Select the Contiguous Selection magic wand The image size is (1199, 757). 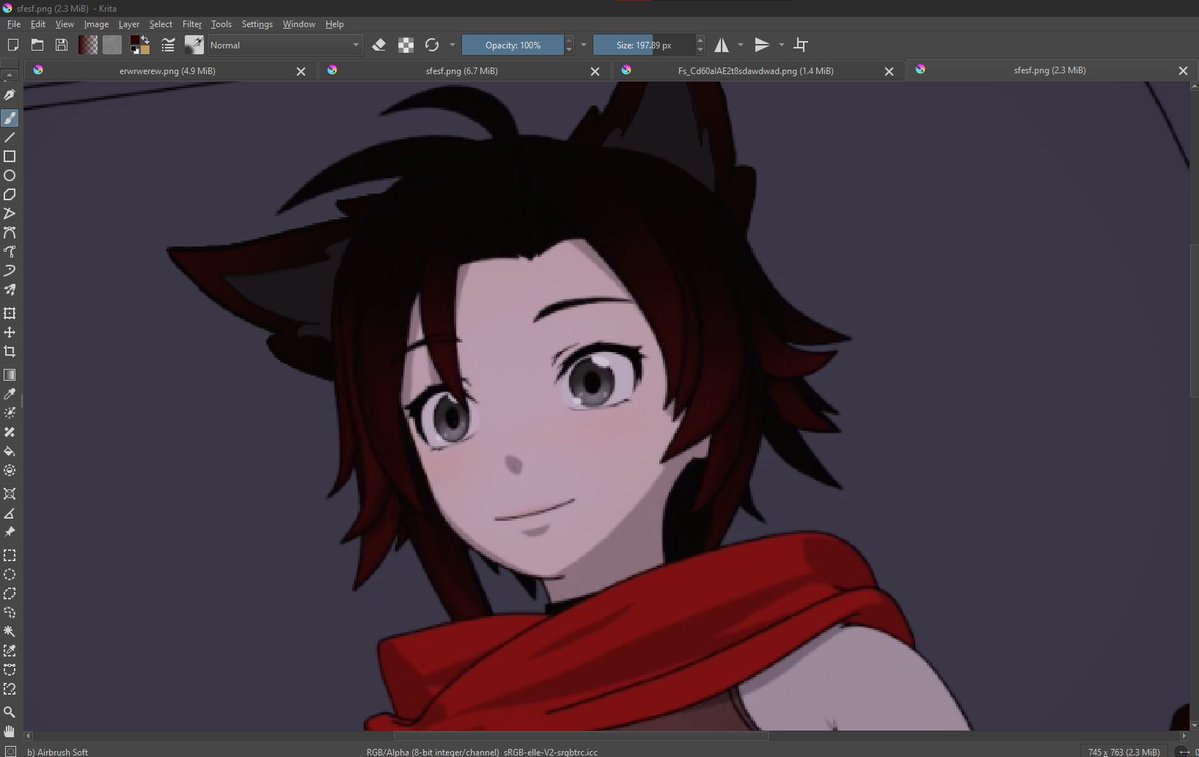pos(9,632)
